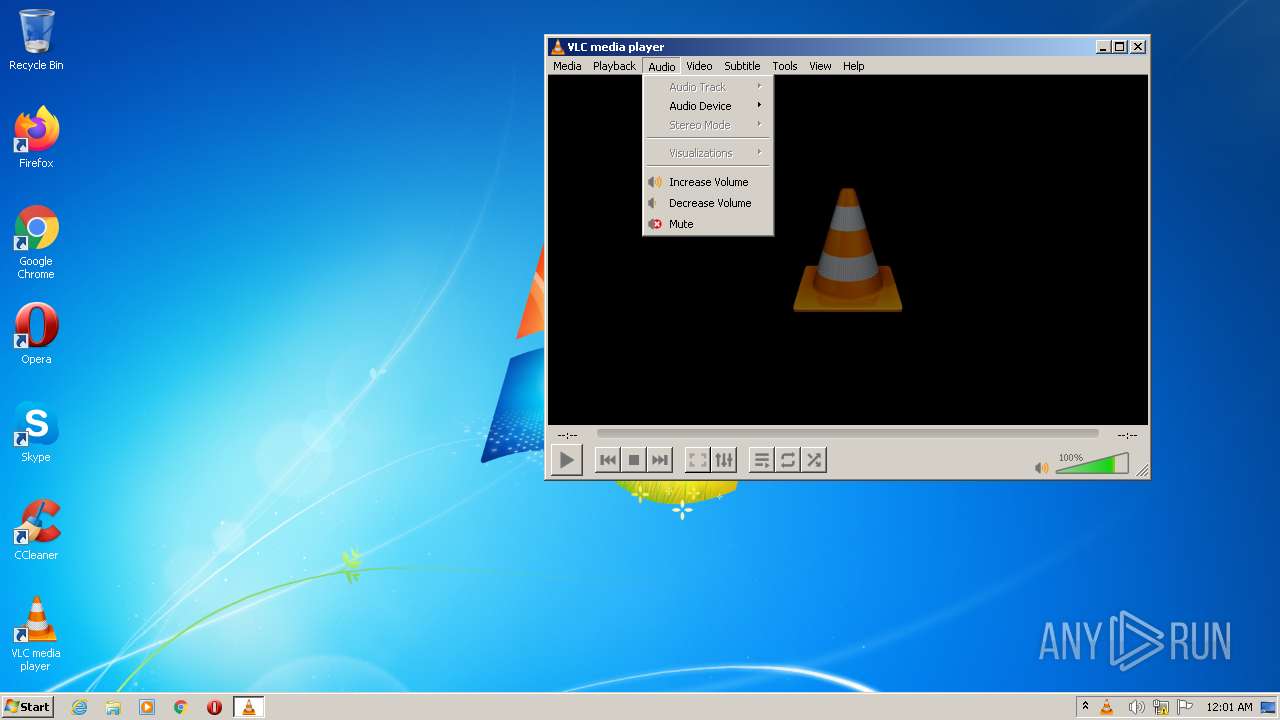Click the red Mute icon in menu

[655, 224]
